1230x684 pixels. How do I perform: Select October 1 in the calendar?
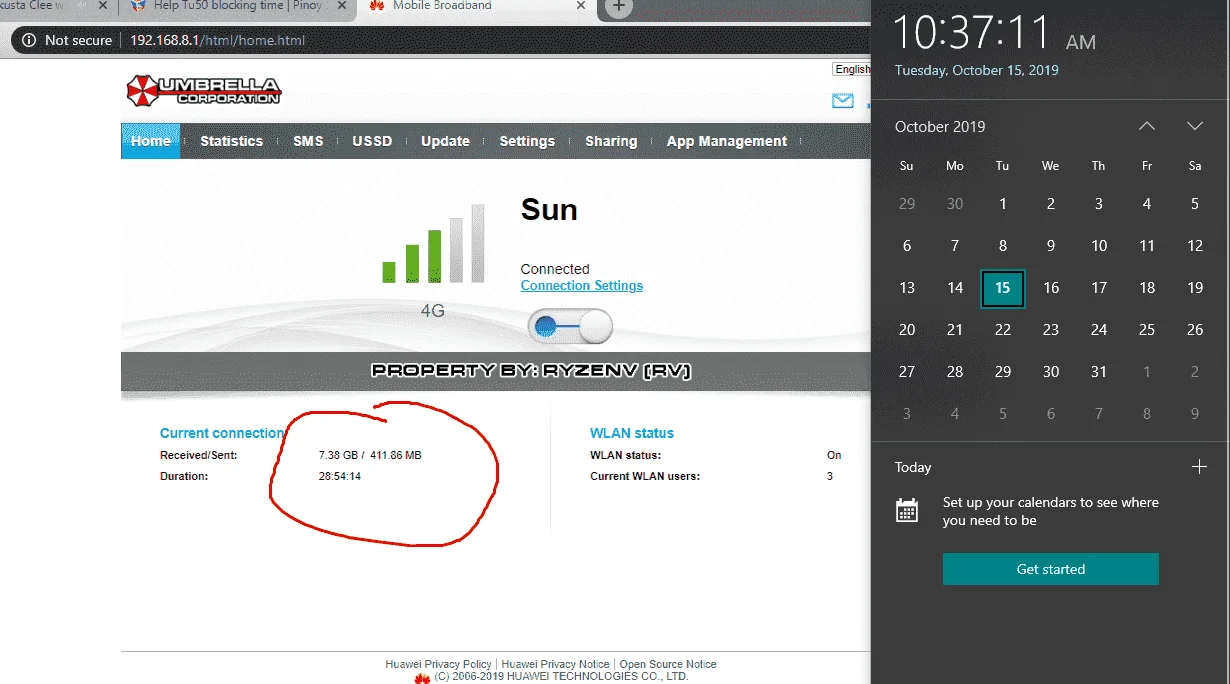[1003, 204]
